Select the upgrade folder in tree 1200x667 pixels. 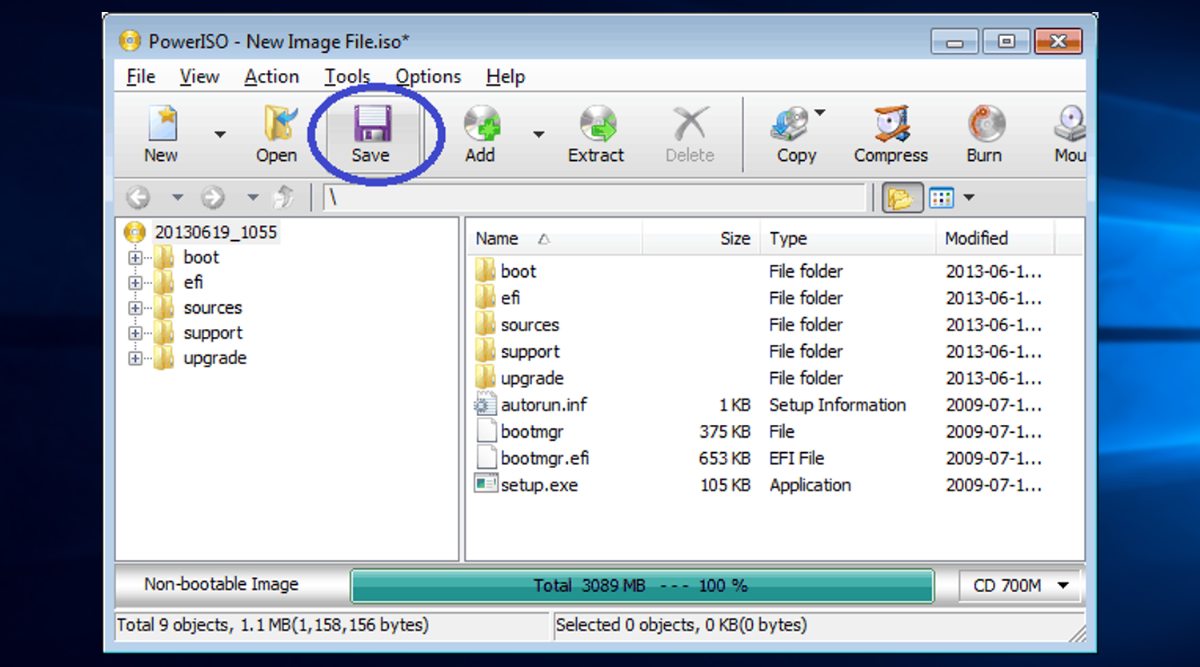tap(214, 357)
